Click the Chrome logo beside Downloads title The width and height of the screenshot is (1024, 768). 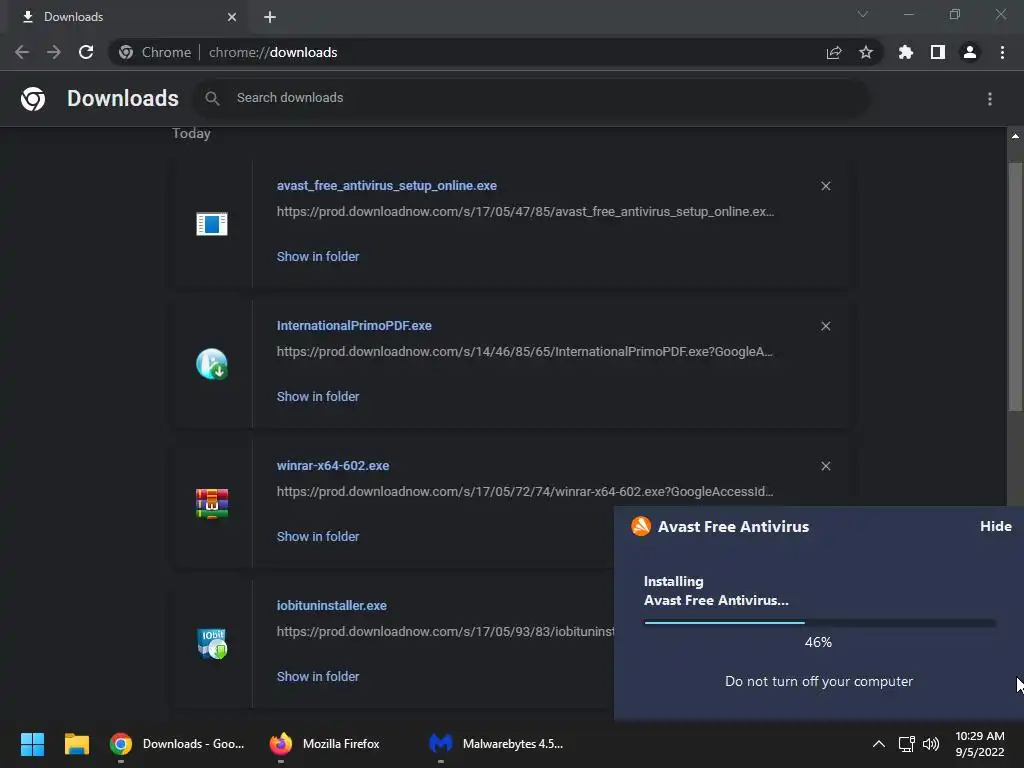coord(33,99)
